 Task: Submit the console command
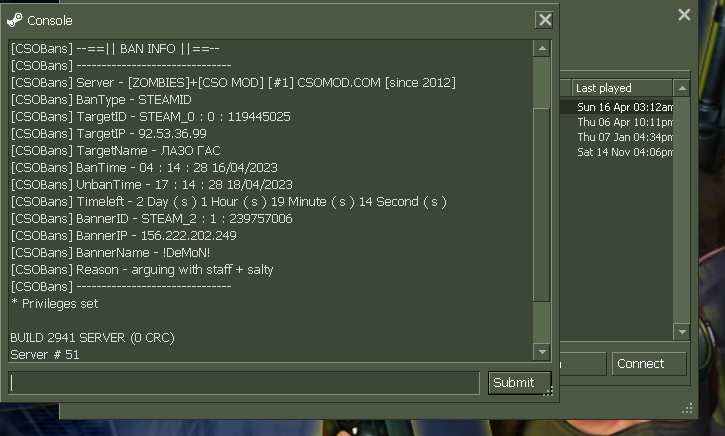point(520,383)
